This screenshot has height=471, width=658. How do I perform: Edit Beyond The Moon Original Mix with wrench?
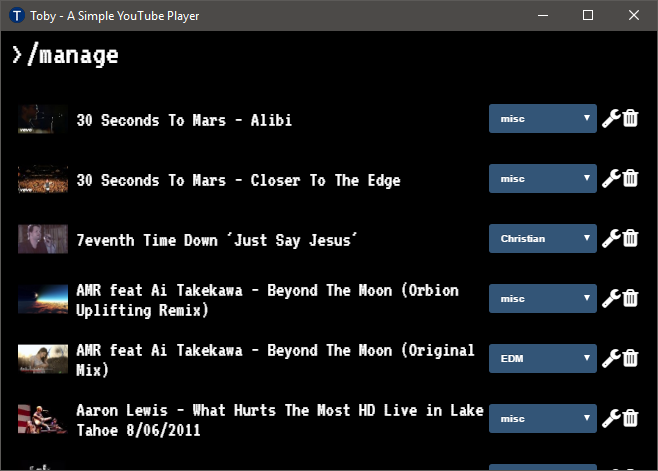(x=611, y=358)
